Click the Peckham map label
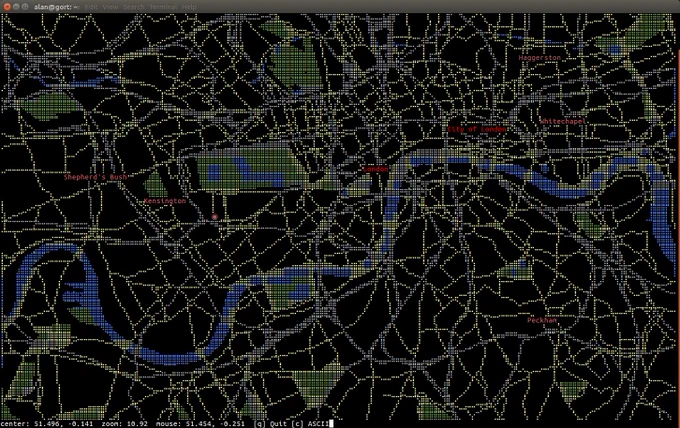This screenshot has width=680, height=428. tap(542, 320)
